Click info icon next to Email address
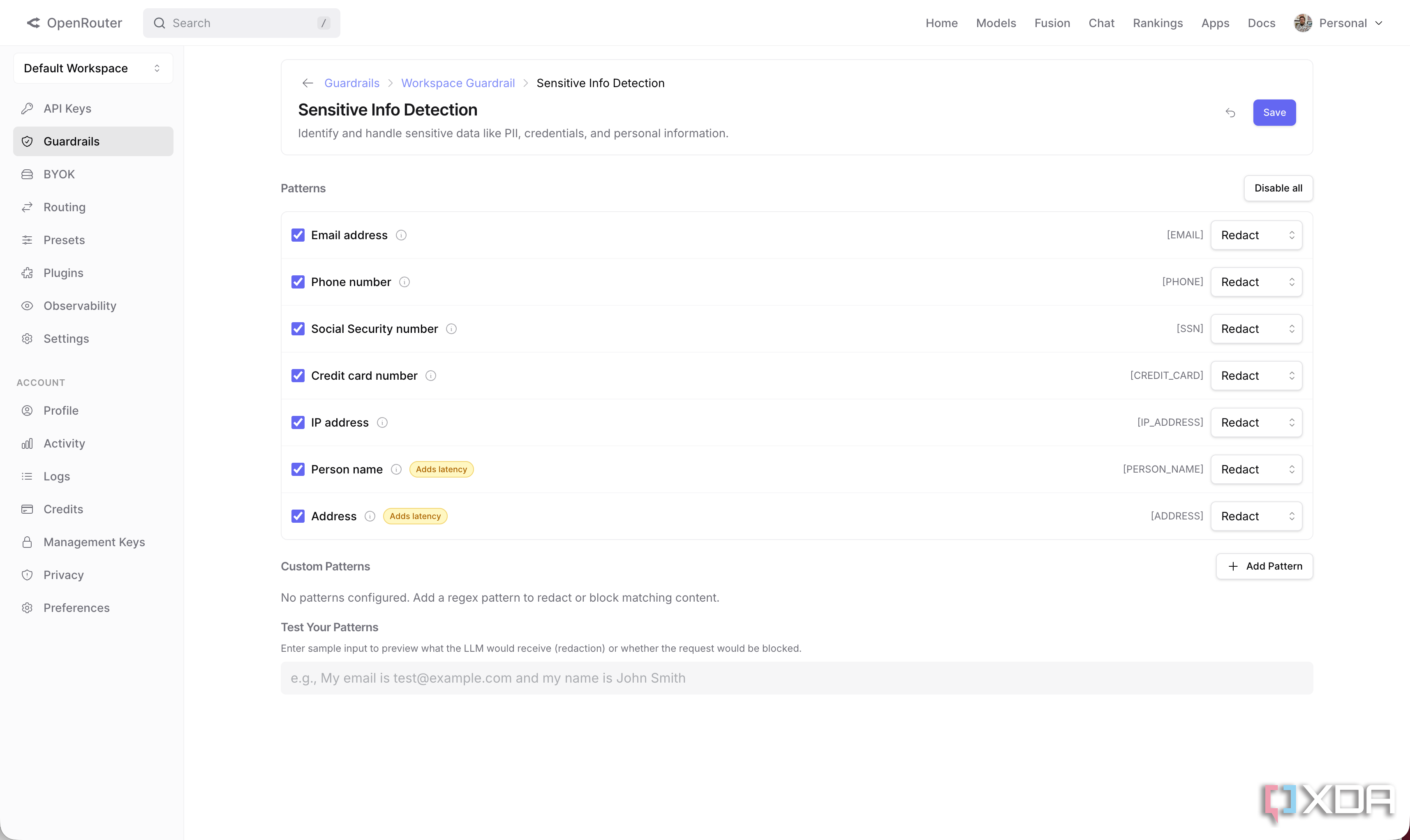Viewport: 1410px width, 840px height. pyautogui.click(x=401, y=235)
